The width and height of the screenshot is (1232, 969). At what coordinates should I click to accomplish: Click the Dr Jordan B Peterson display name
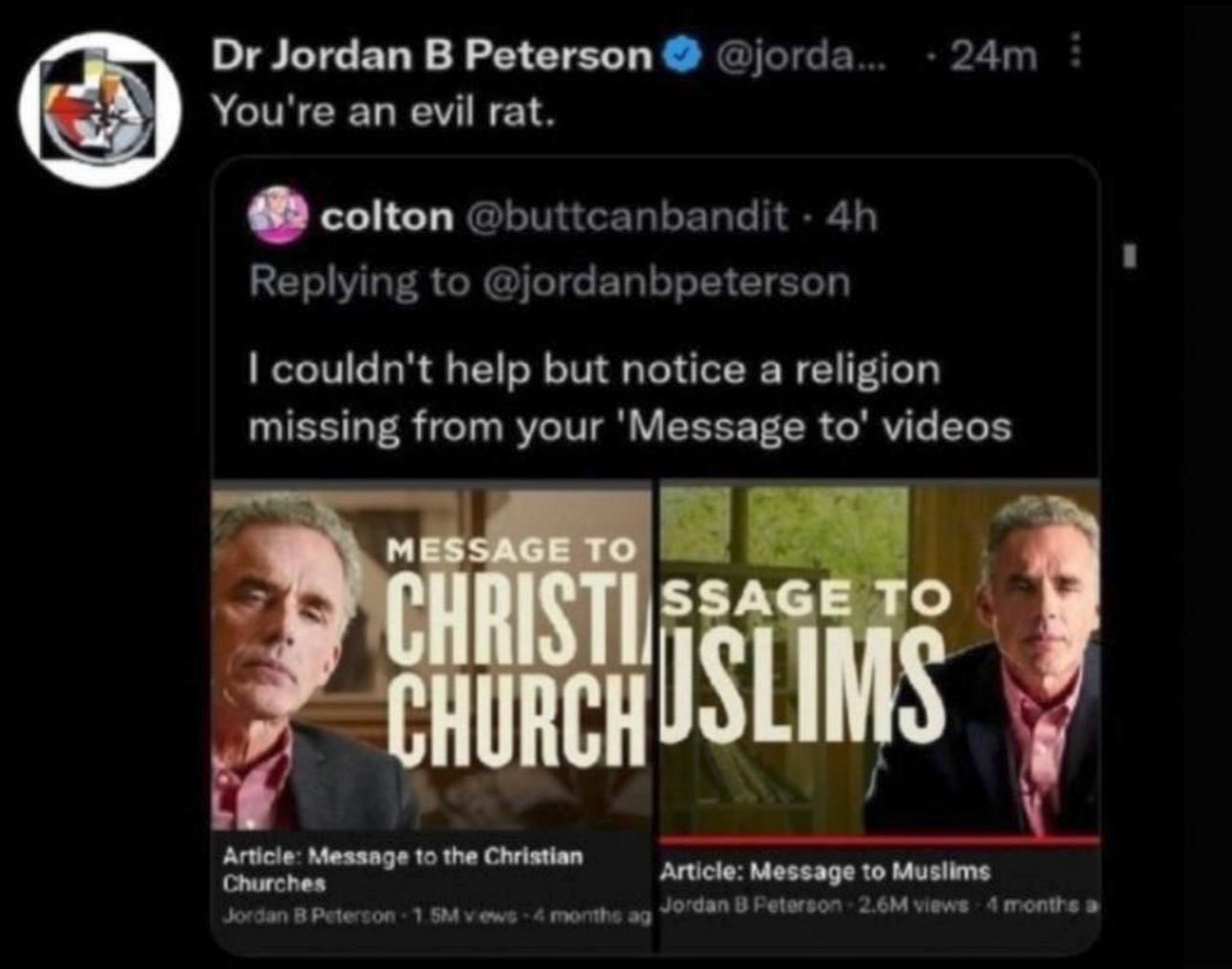(x=432, y=56)
